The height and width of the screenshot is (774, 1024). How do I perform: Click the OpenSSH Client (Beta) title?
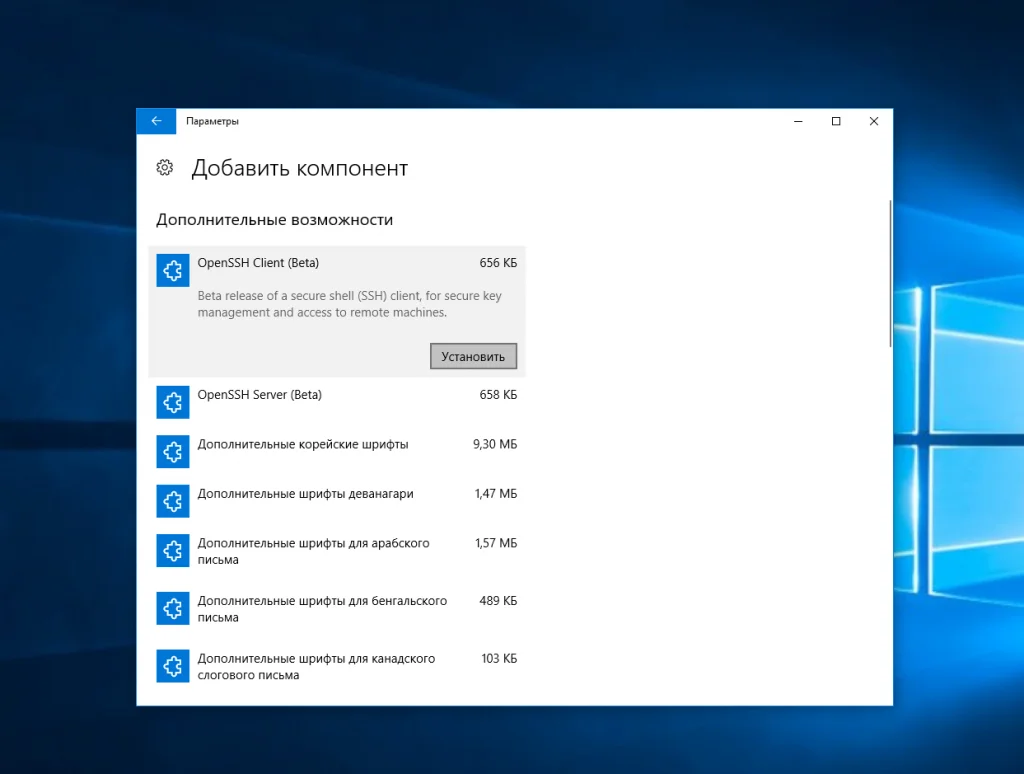tap(258, 263)
